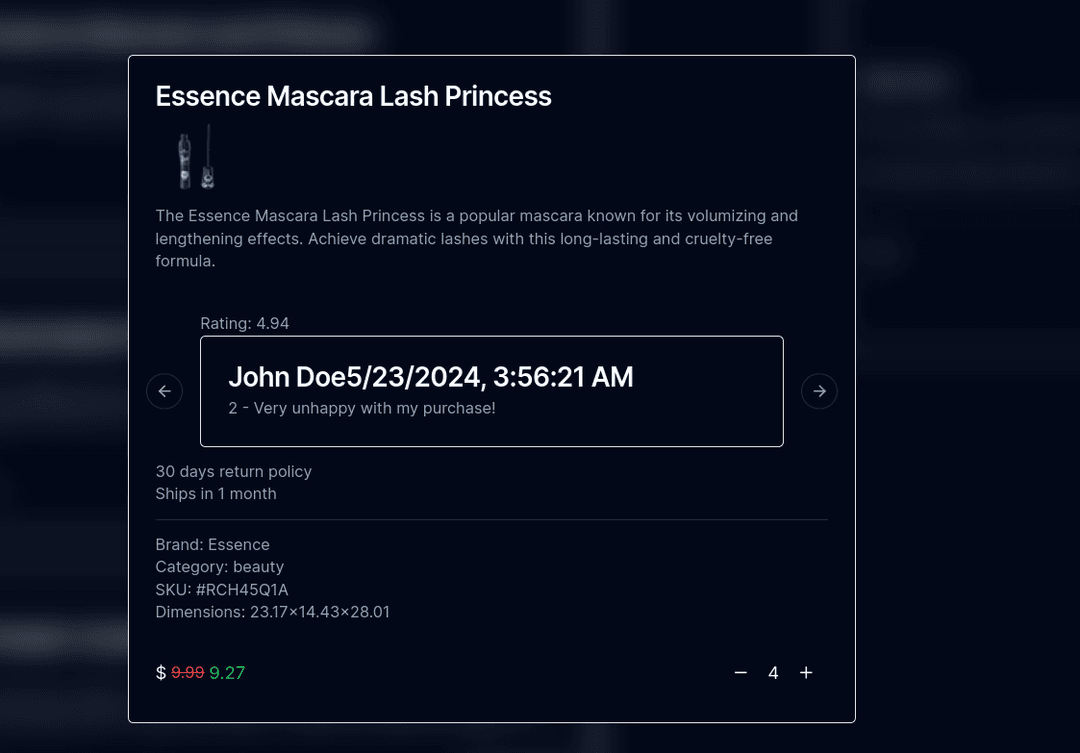Click the Brand: Essence line

[212, 544]
